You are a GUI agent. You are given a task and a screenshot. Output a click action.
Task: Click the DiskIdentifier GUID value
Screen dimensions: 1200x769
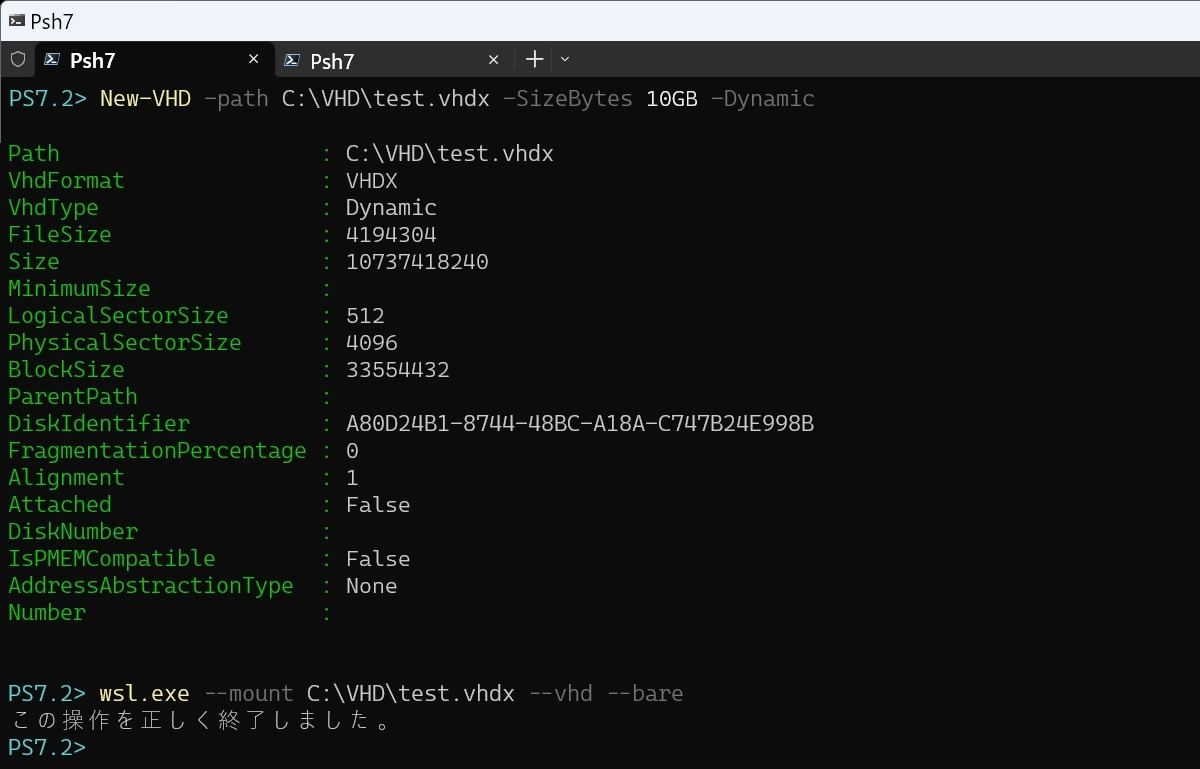[x=580, y=423]
